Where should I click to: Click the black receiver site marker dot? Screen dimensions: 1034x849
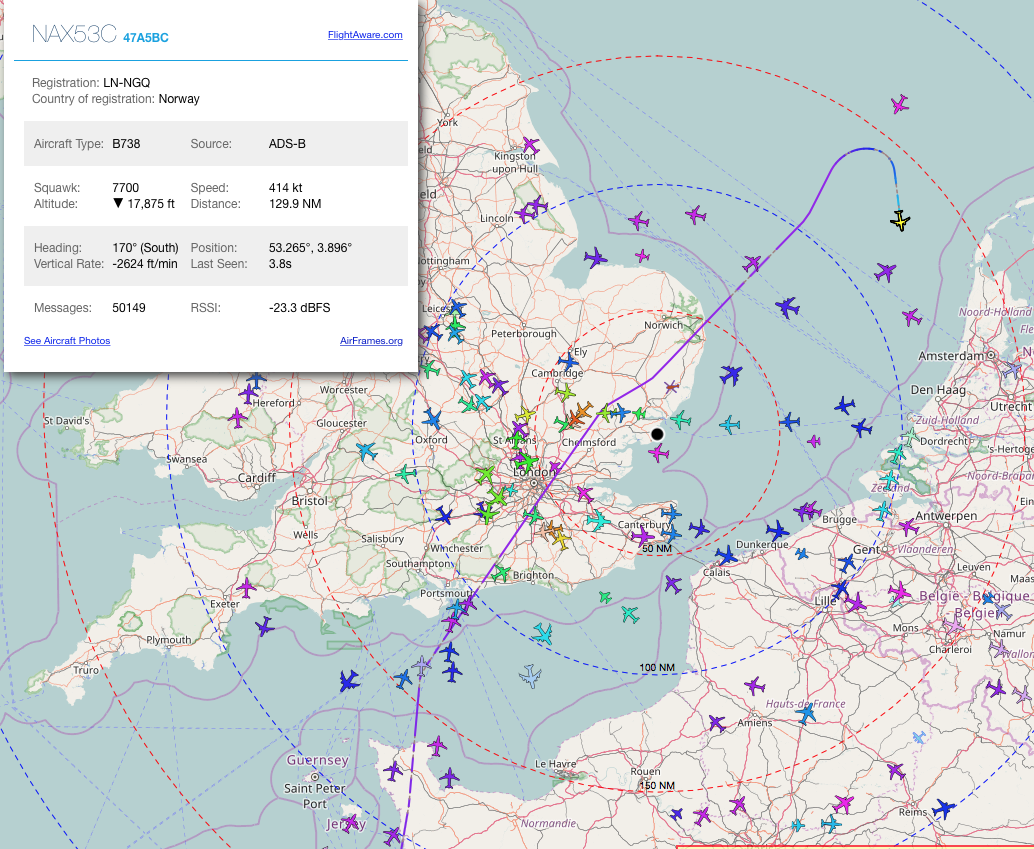[657, 434]
